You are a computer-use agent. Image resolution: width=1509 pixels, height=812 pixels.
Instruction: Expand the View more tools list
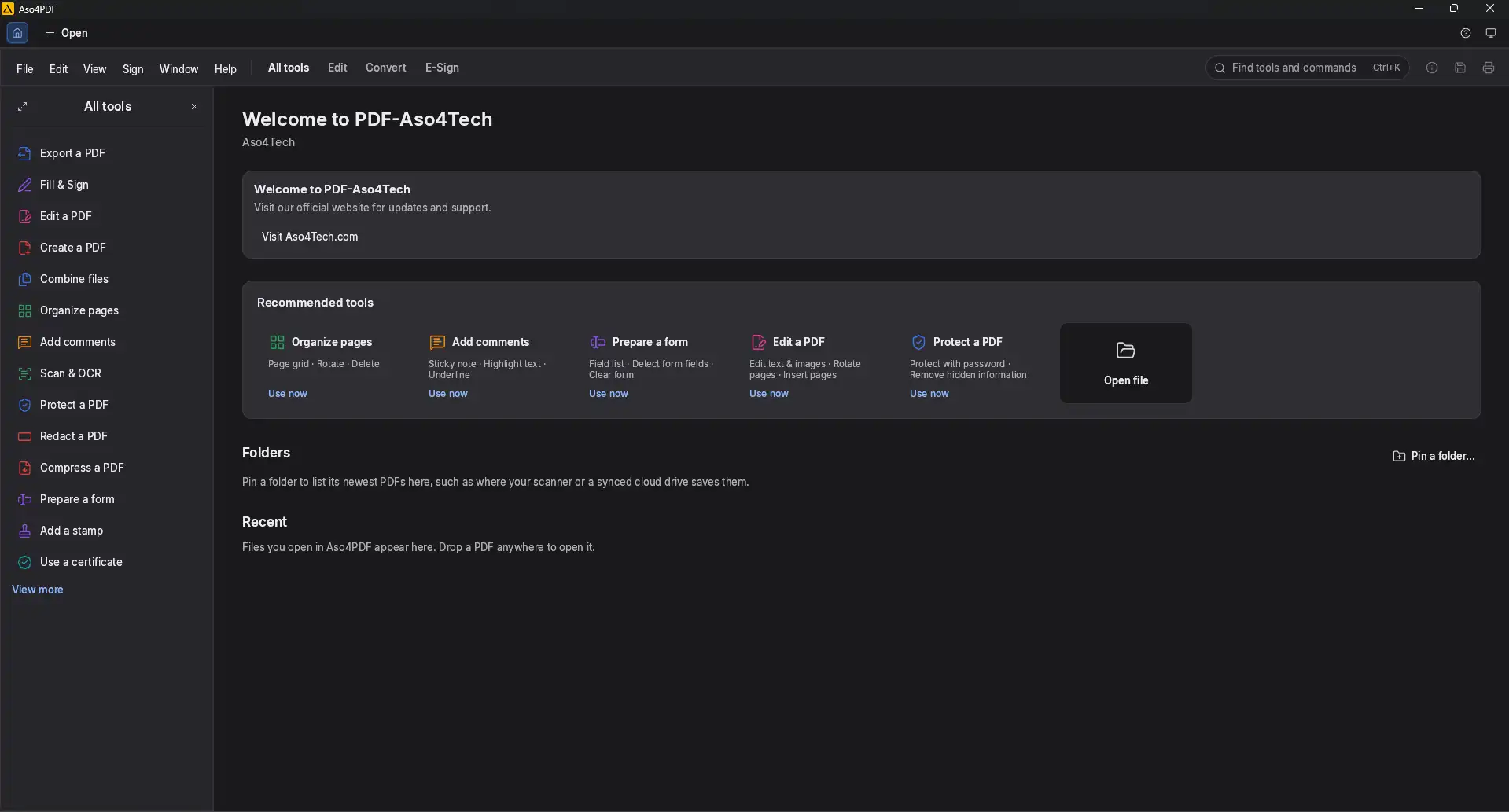[x=38, y=590]
